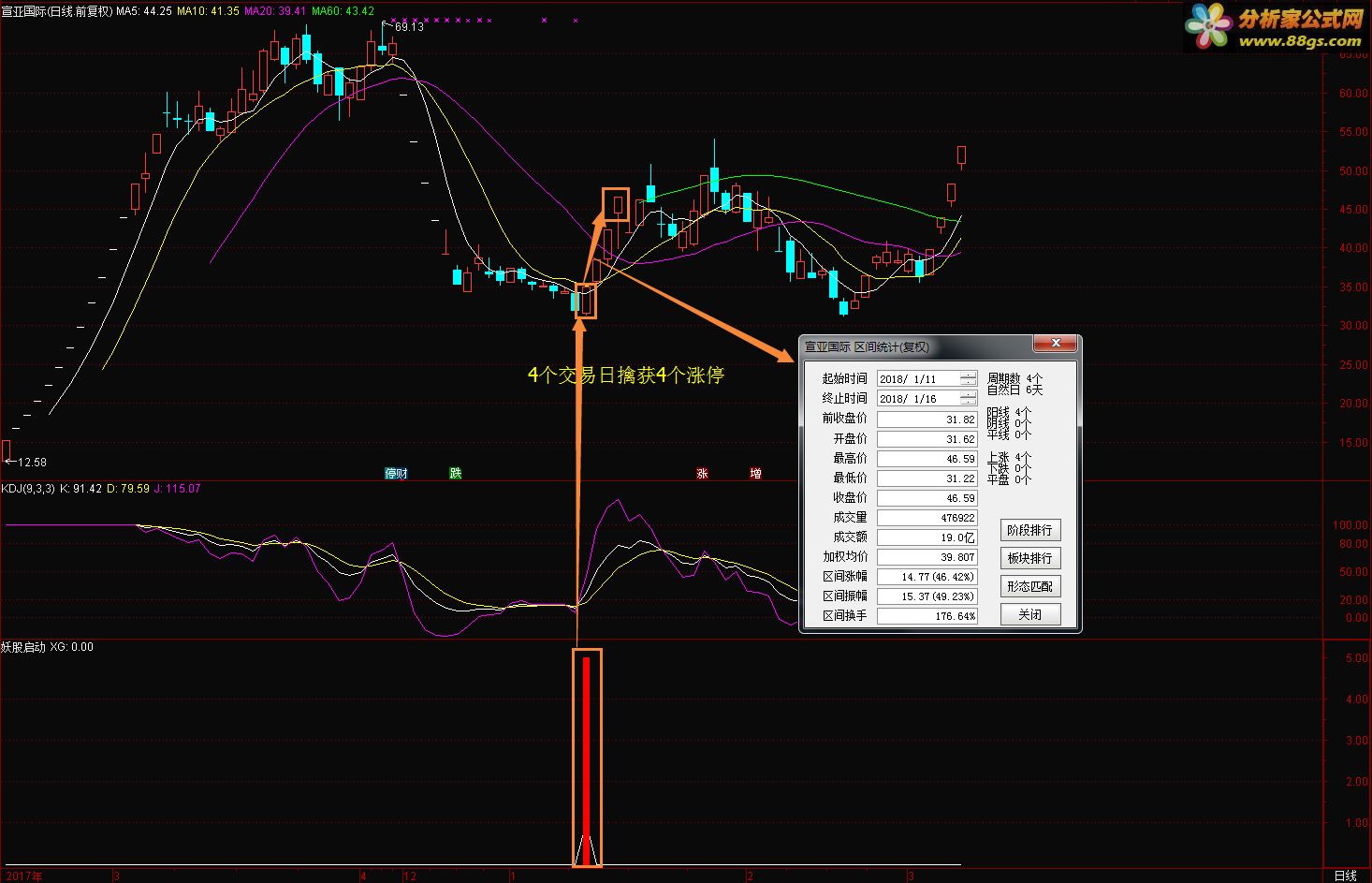Click the 区间涨幅 value 14.77(46.42%)
This screenshot has height=883, width=1372.
click(927, 577)
